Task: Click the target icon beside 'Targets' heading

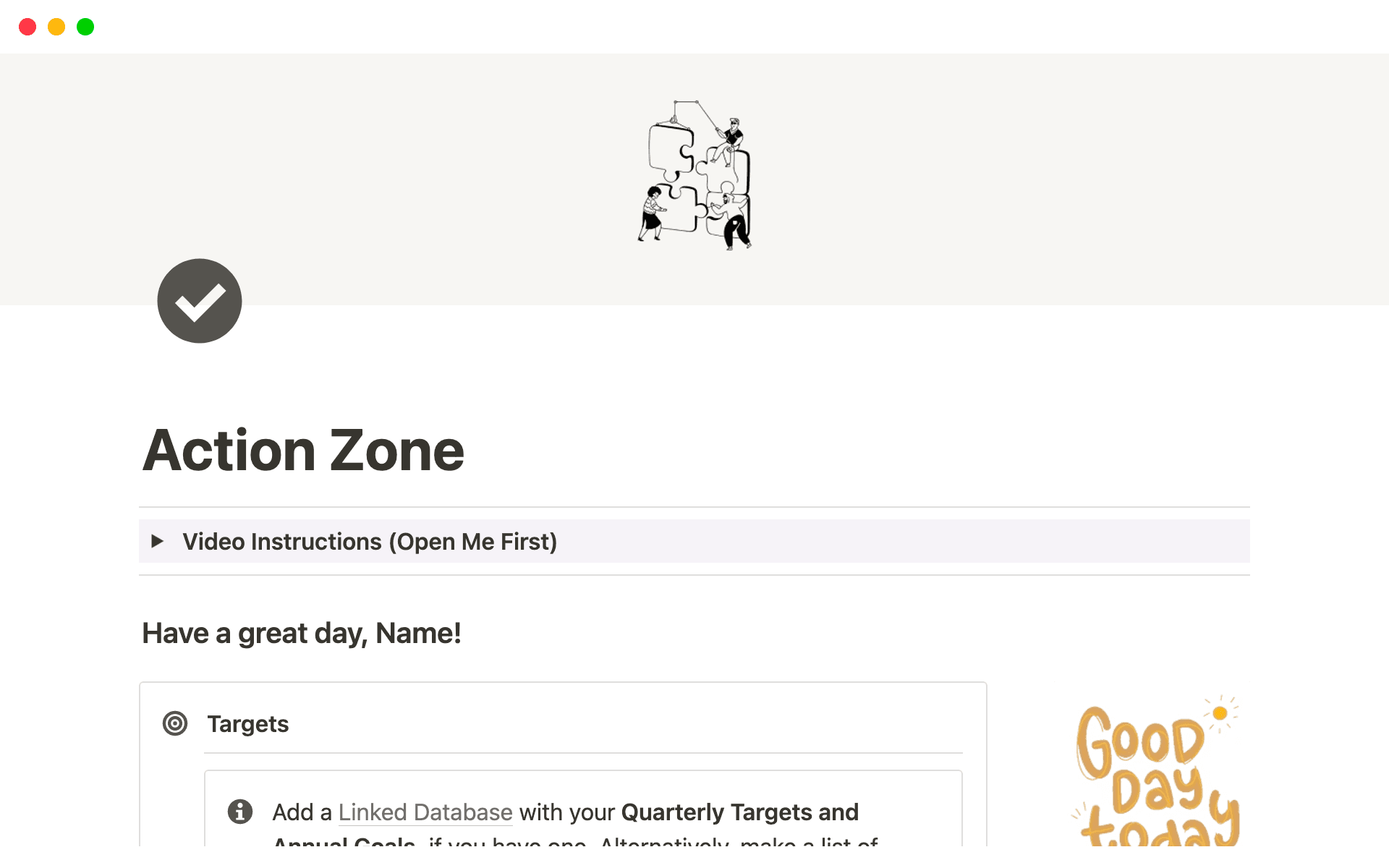Action: (x=175, y=723)
